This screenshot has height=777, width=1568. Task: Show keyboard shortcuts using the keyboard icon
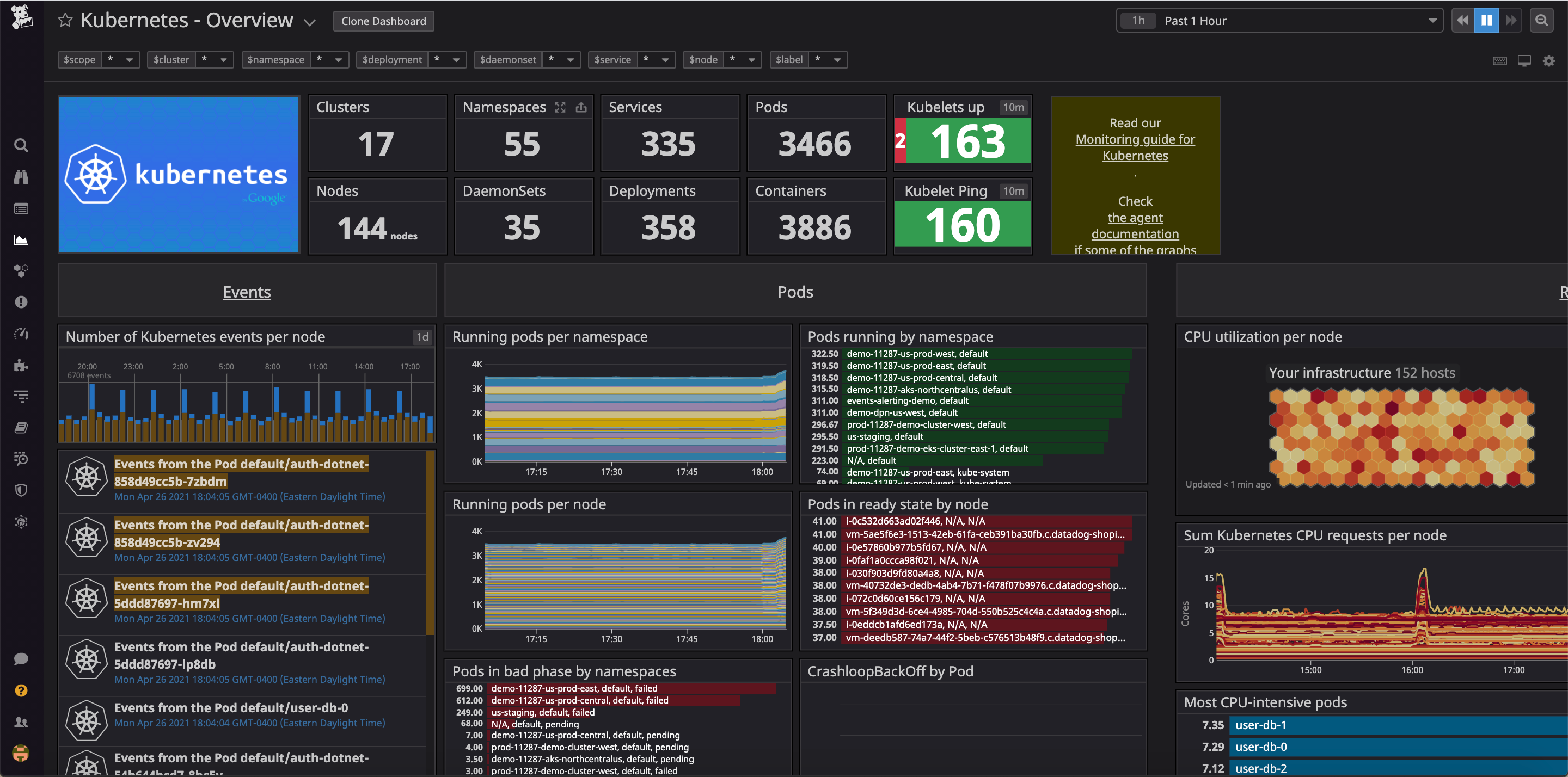[1500, 60]
